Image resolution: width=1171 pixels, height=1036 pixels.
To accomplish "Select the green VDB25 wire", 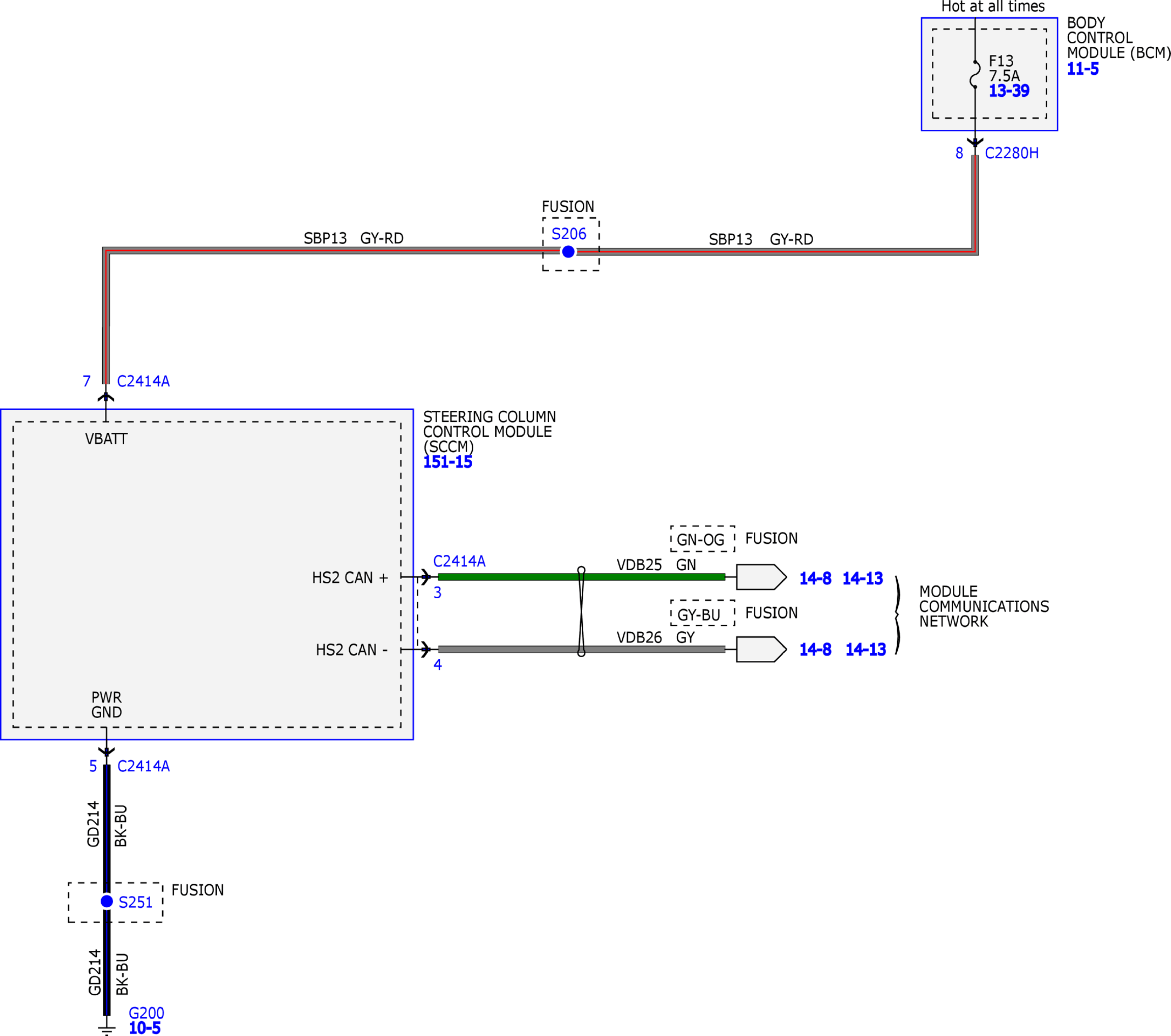I will [582, 577].
